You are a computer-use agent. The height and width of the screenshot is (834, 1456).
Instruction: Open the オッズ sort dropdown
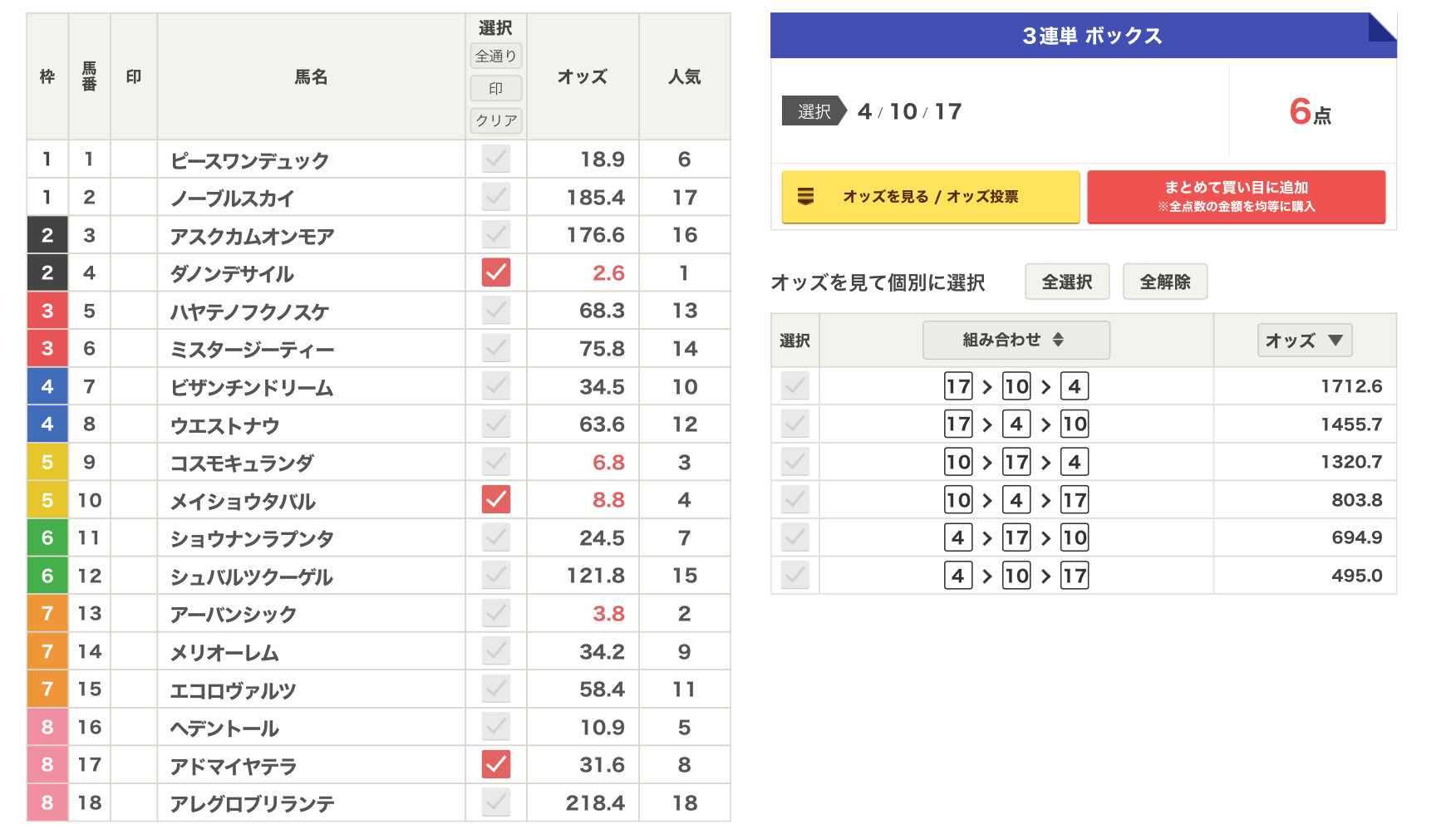(1304, 341)
